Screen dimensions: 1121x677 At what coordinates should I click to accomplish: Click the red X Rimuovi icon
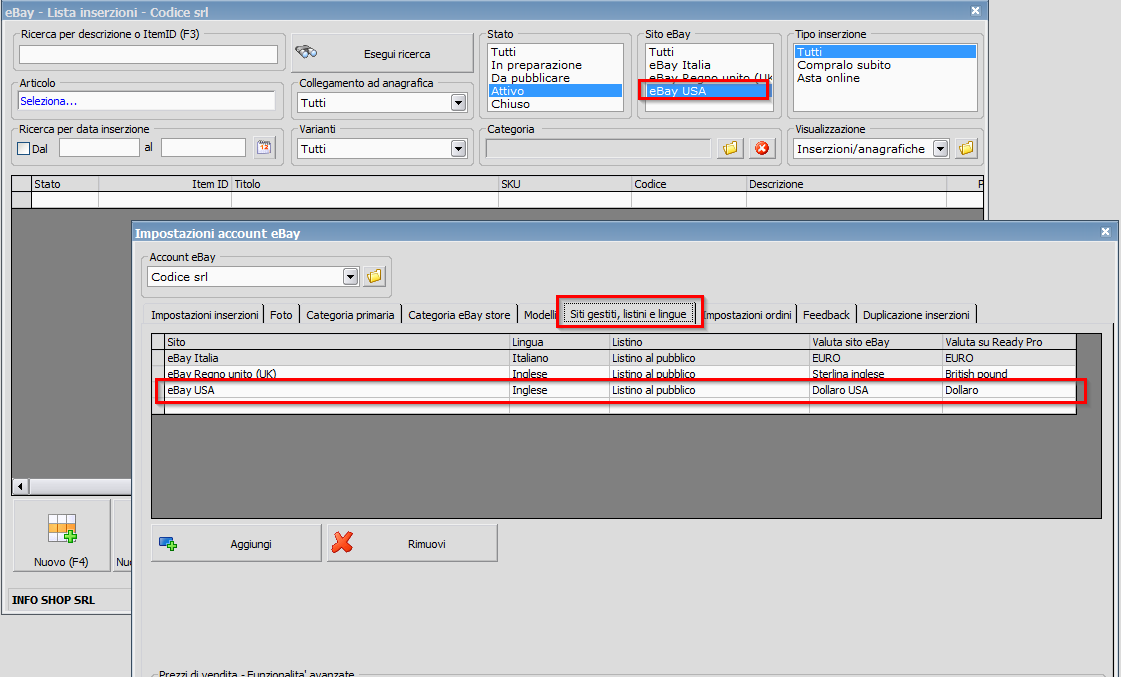342,543
